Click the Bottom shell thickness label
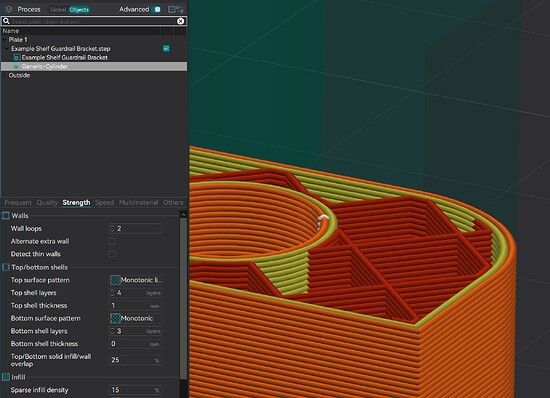Screen dimensions: 550x398 click(x=44, y=344)
